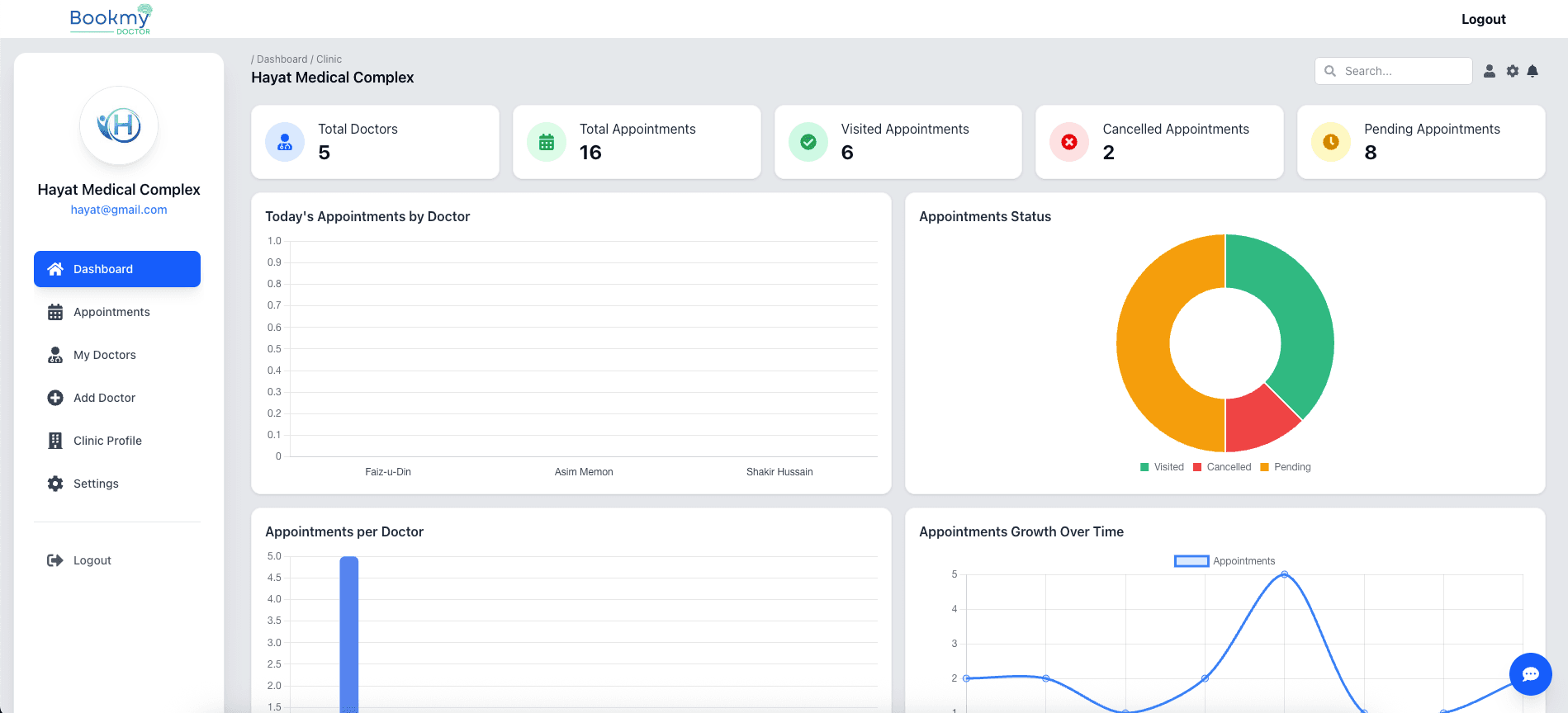The height and width of the screenshot is (713, 1568).
Task: Open the chat bubble floating button
Action: point(1531,674)
